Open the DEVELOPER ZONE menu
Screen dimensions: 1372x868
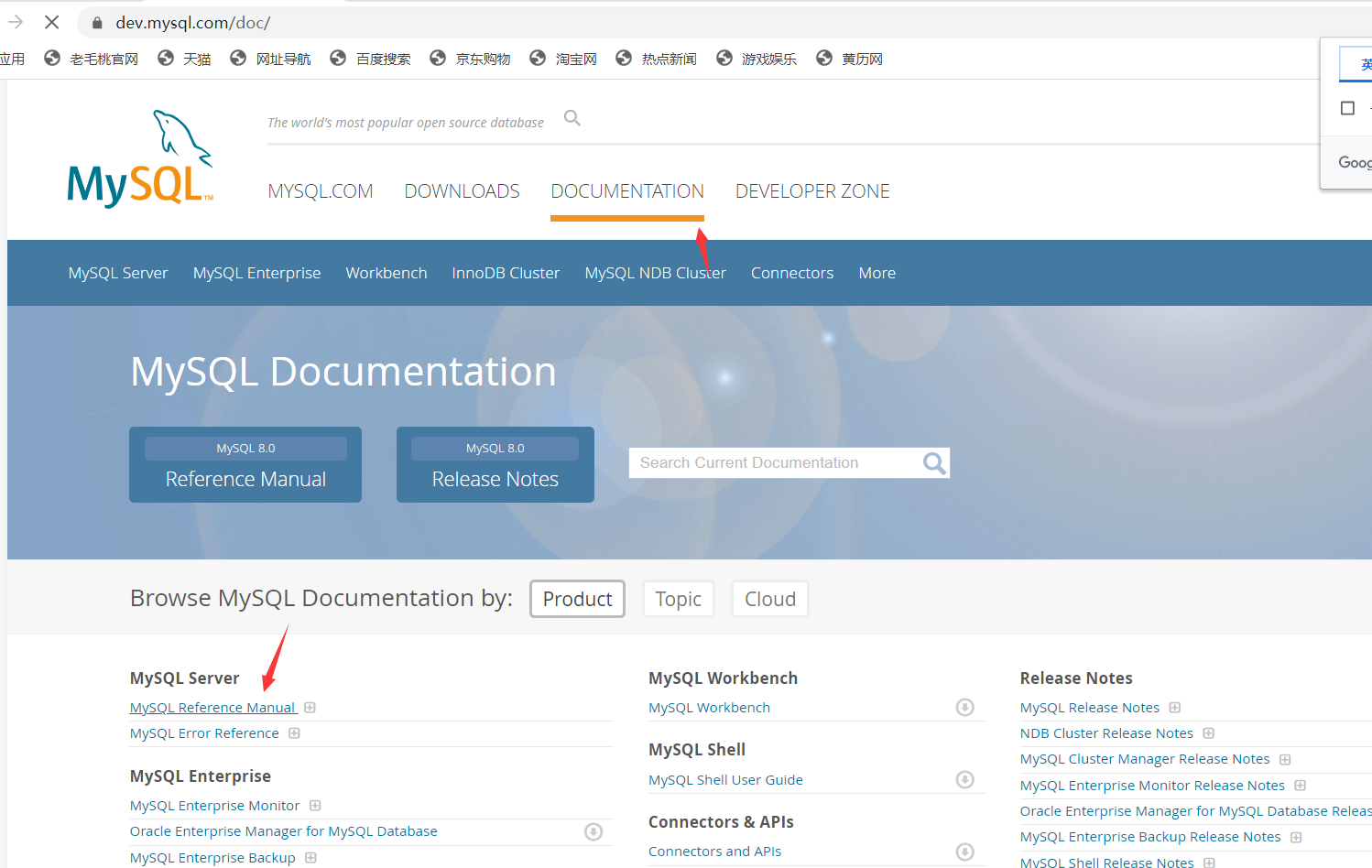812,190
